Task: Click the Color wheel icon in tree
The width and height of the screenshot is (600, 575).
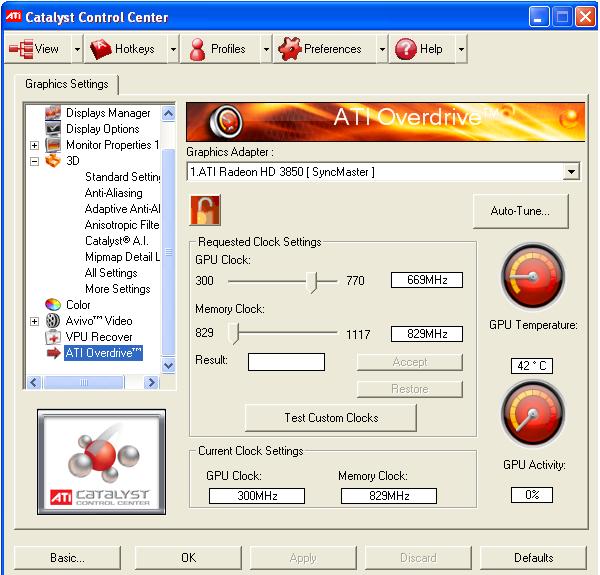Action: [x=53, y=305]
